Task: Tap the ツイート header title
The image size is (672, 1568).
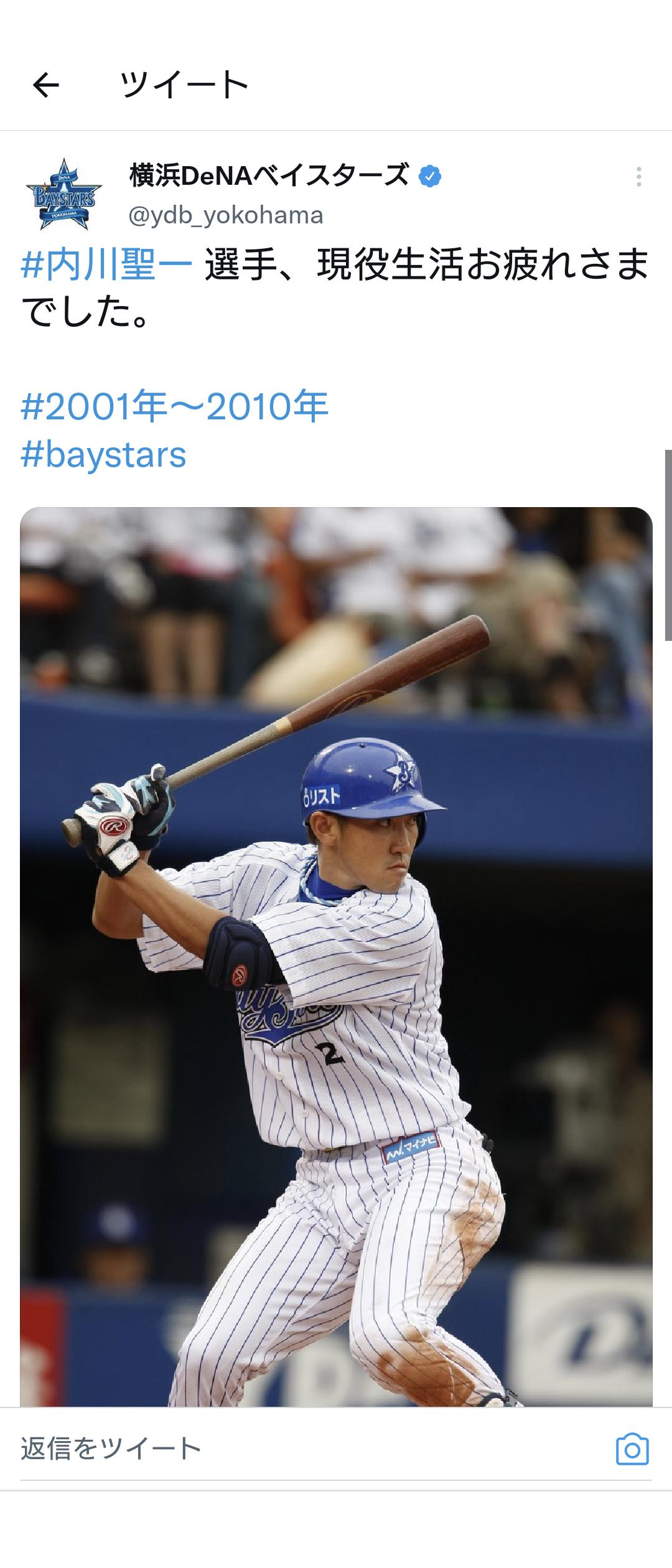Action: point(185,85)
